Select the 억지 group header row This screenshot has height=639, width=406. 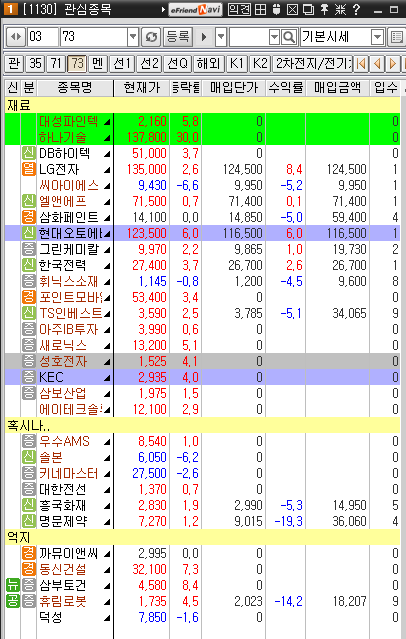coord(203,538)
